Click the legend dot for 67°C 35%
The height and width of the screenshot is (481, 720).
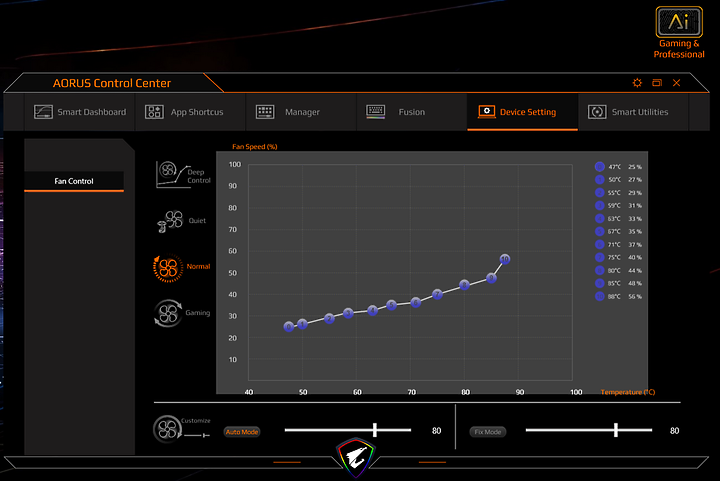599,231
